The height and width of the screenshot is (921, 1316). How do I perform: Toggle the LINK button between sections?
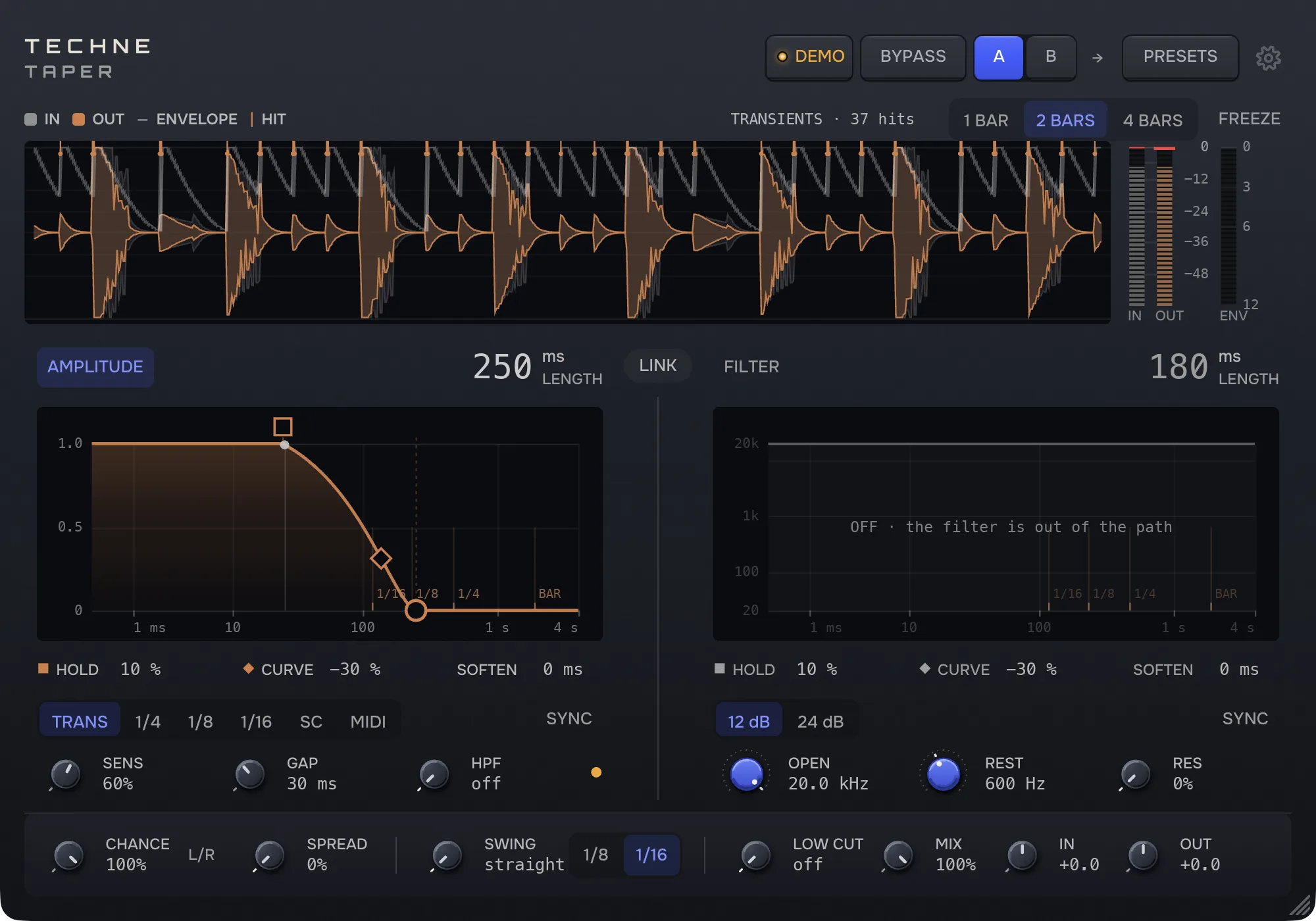pos(658,366)
